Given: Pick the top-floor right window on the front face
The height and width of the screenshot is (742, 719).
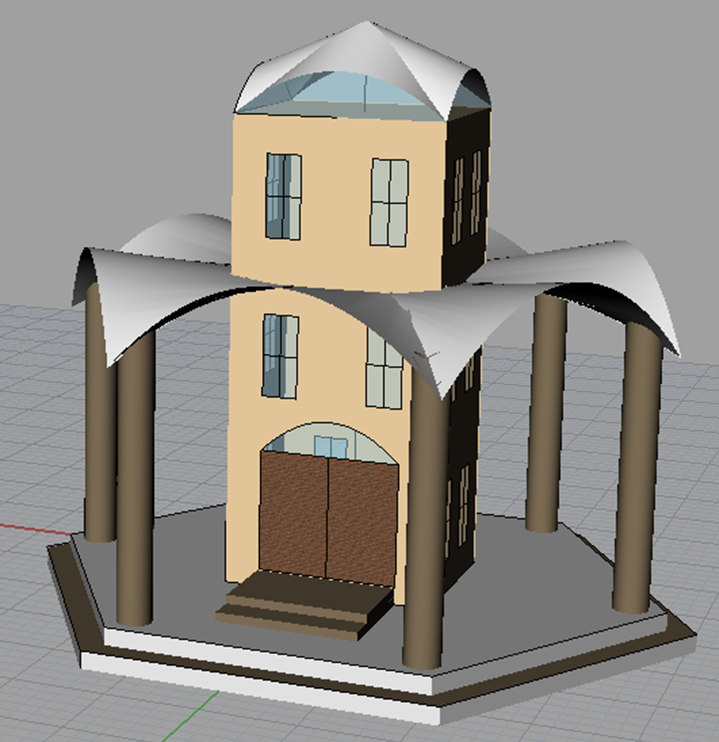Looking at the screenshot, I should 389,203.
